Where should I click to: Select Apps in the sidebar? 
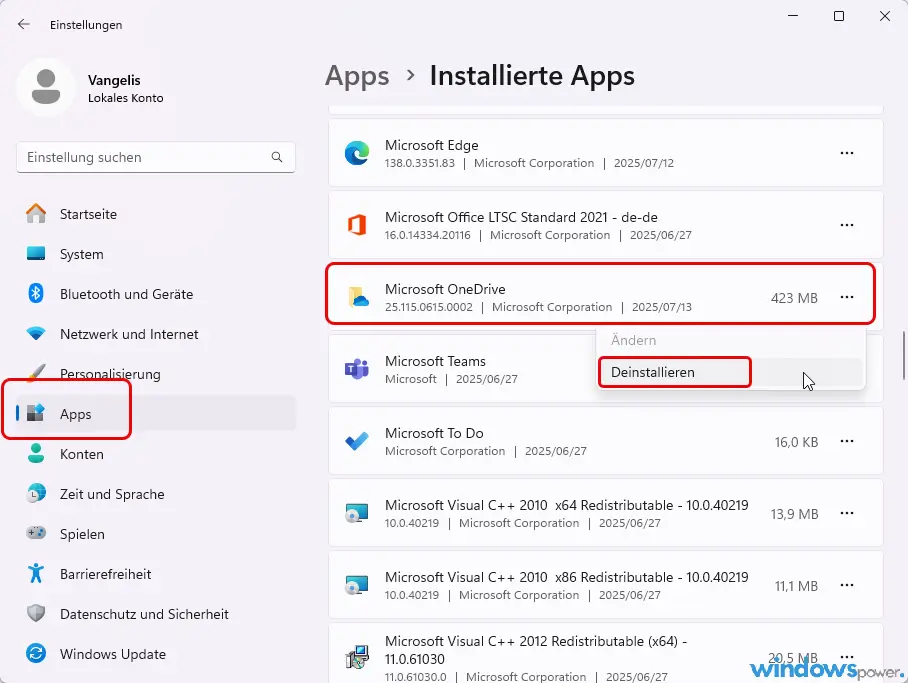pyautogui.click(x=156, y=414)
